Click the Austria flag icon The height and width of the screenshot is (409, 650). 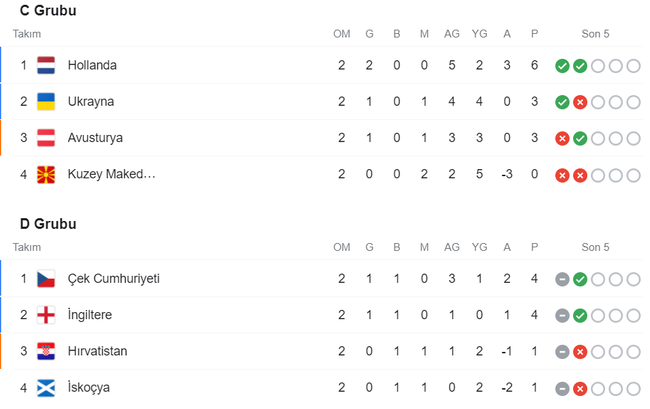(46, 138)
